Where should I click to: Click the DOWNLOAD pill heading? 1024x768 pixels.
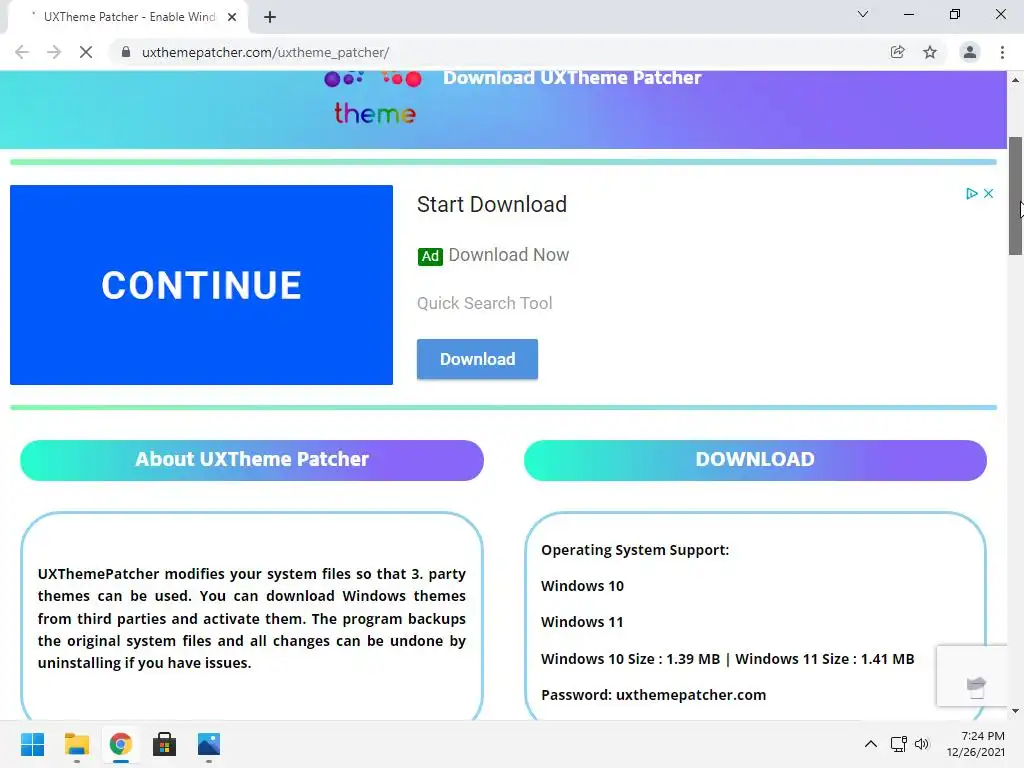point(755,460)
